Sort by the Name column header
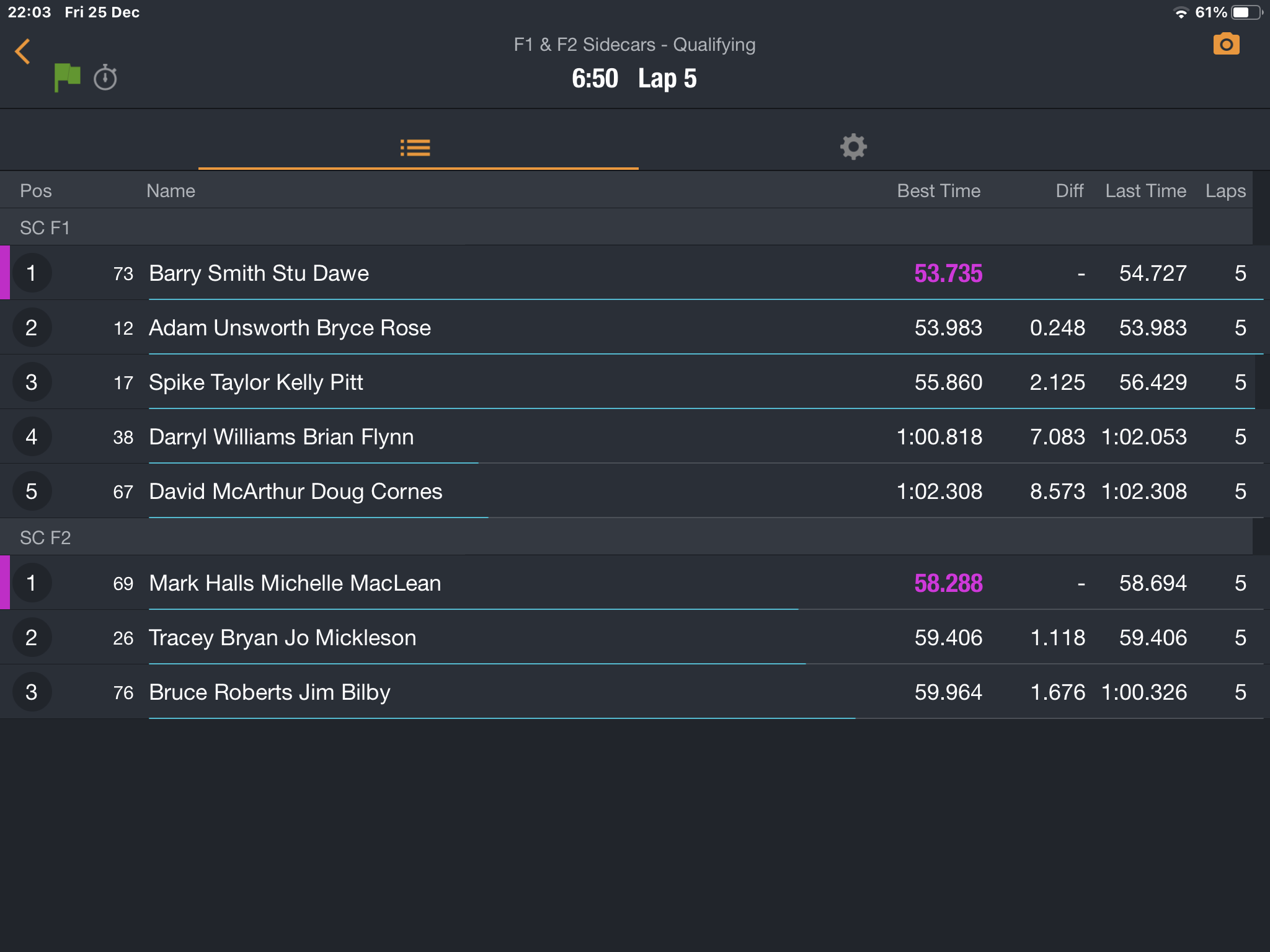This screenshot has height=952, width=1270. click(x=171, y=190)
